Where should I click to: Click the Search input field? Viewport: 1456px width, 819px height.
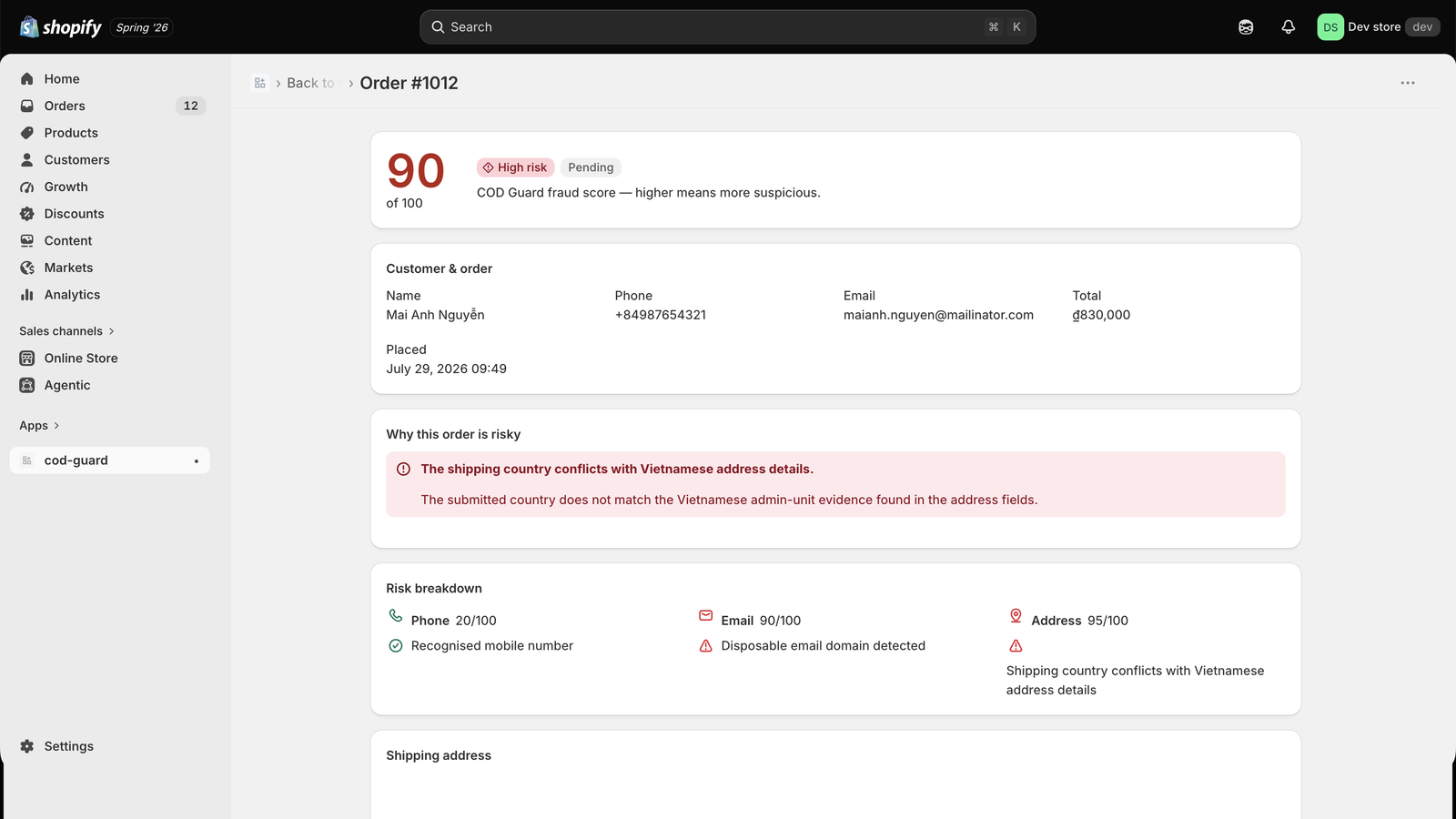pos(728,27)
